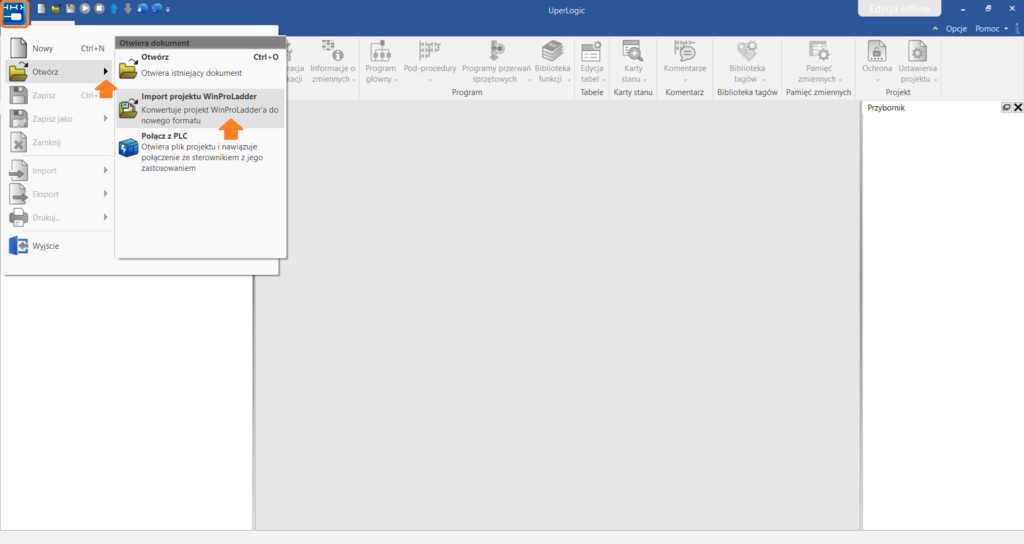This screenshot has height=544, width=1024.
Task: Click the Drukuj printer icon
Action: [18, 217]
